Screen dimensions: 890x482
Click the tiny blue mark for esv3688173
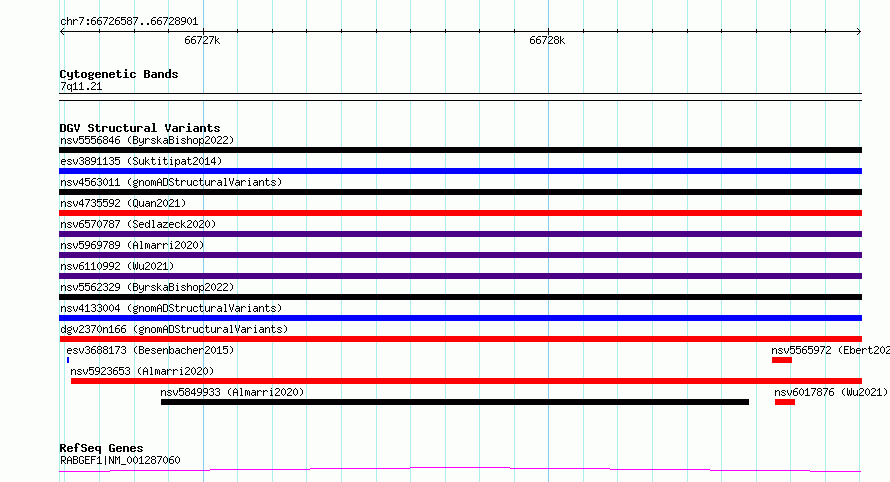click(68, 360)
